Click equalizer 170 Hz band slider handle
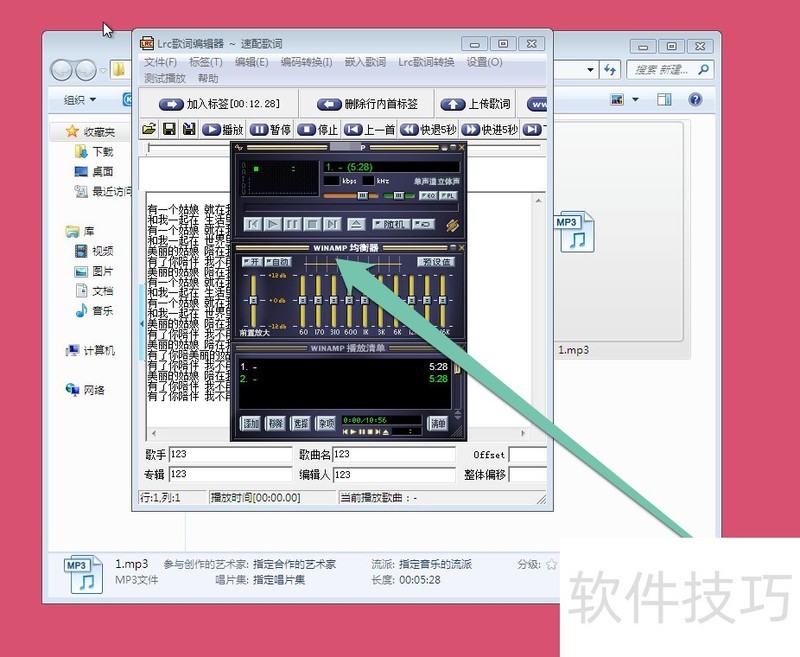Screen dimensions: 800x657 pos(318,300)
